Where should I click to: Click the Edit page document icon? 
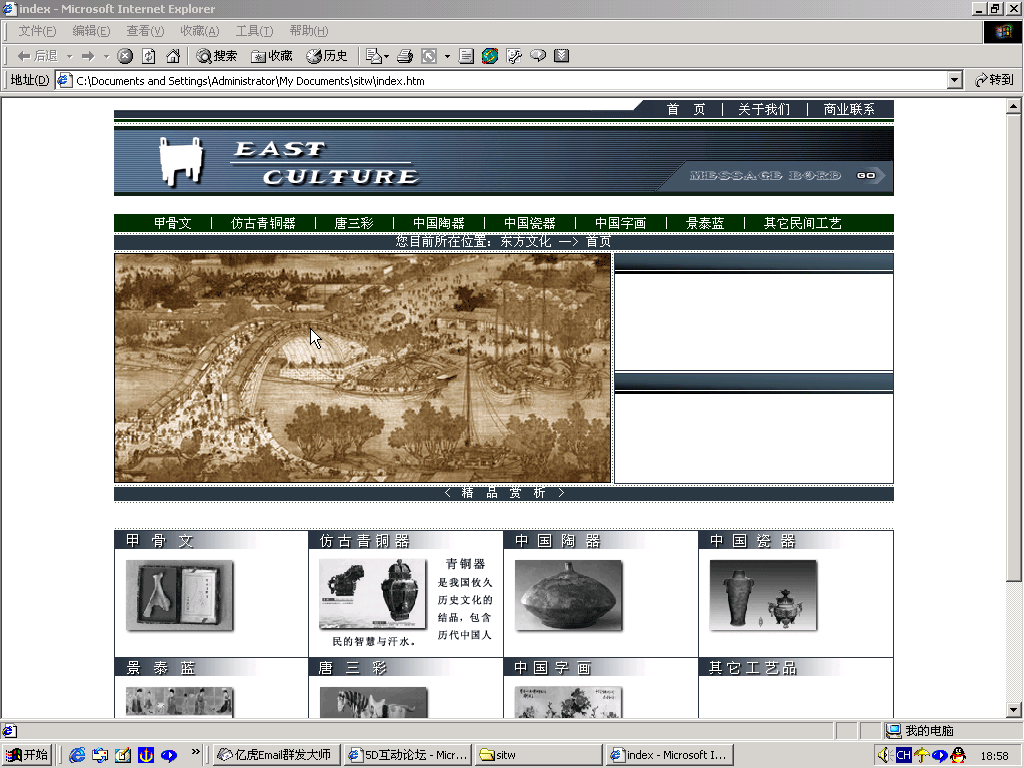tap(466, 56)
